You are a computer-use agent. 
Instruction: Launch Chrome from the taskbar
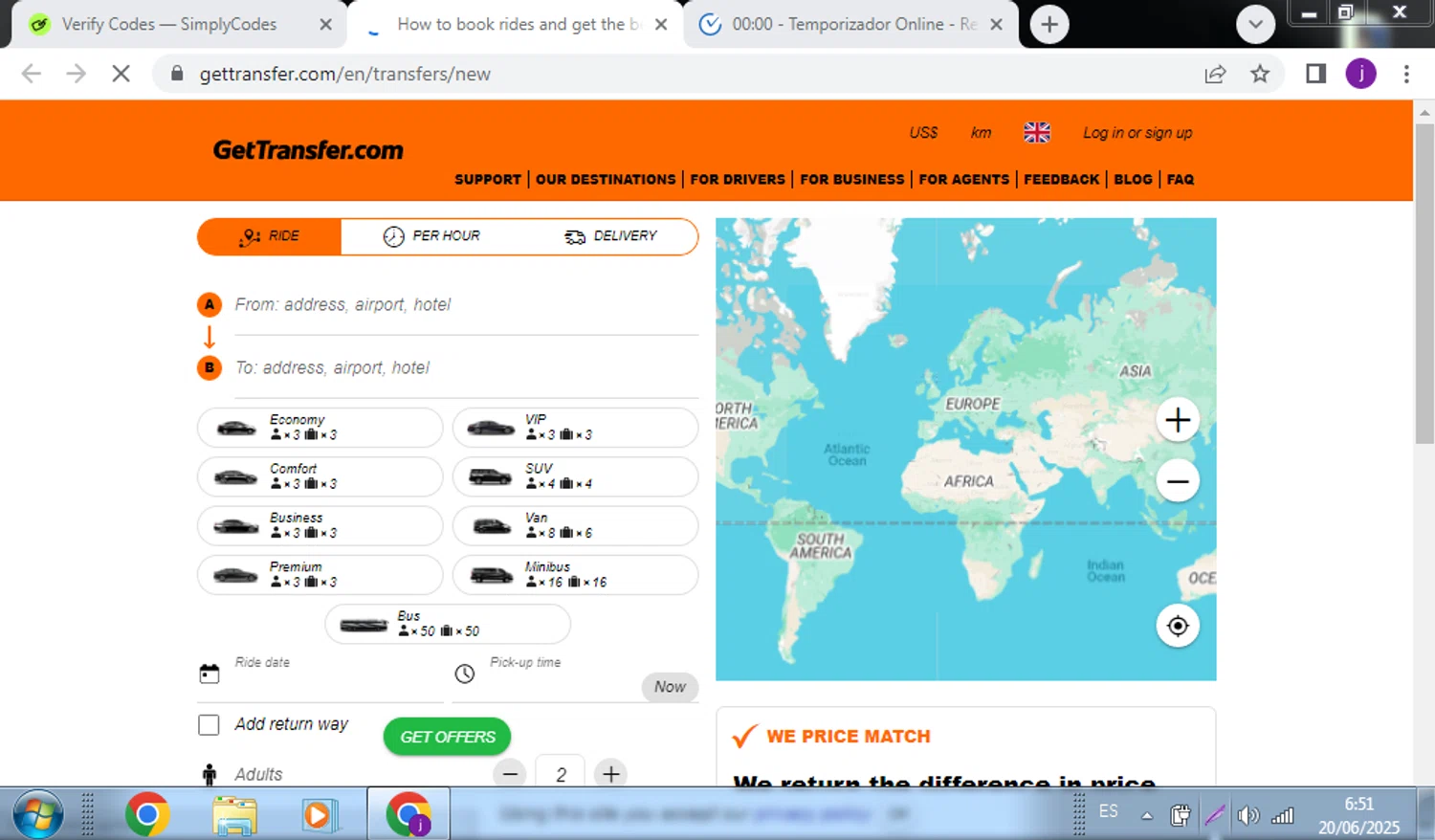[x=147, y=814]
